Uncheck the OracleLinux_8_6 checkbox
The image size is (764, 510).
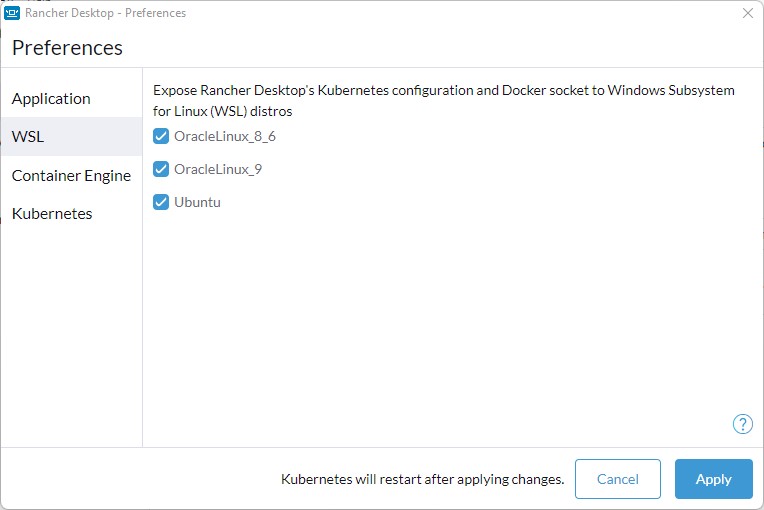[x=161, y=136]
